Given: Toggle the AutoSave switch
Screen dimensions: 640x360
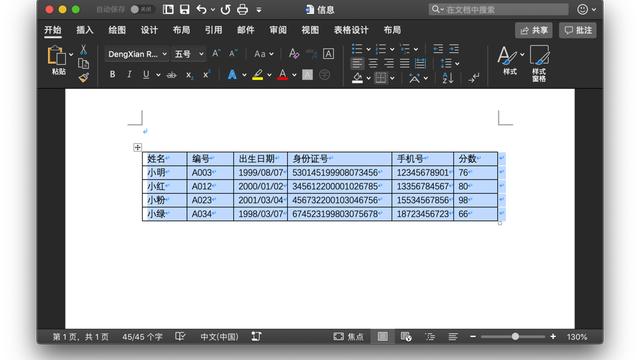Looking at the screenshot, I should click(x=141, y=9).
